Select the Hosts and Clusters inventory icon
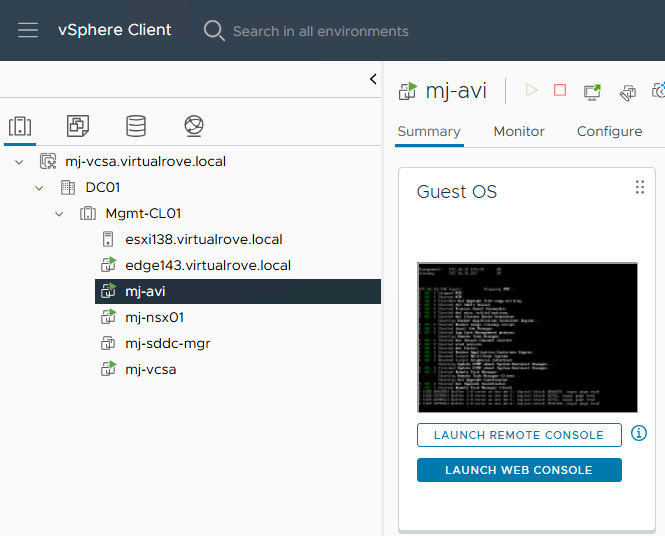This screenshot has width=665, height=536. point(20,126)
